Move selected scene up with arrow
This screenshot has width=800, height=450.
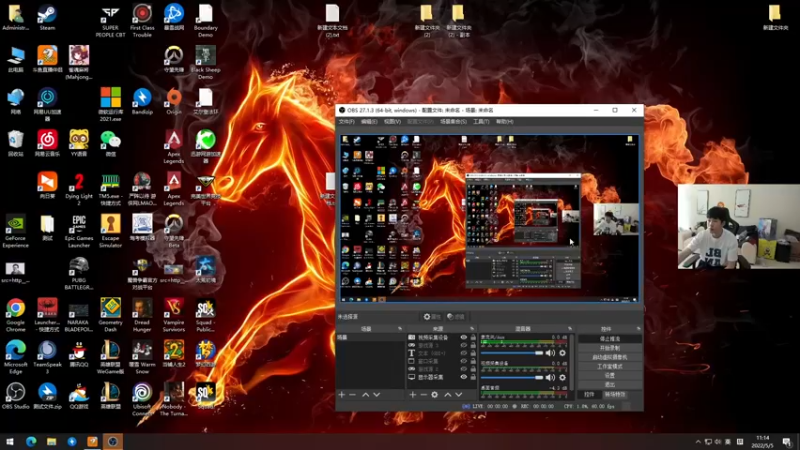pyautogui.click(x=365, y=395)
